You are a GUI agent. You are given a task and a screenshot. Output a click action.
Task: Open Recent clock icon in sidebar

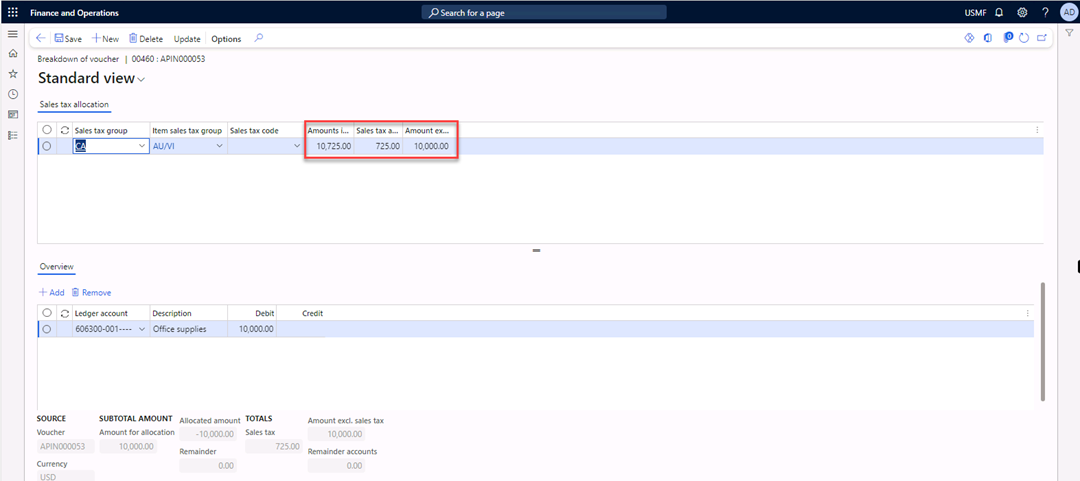click(x=12, y=94)
